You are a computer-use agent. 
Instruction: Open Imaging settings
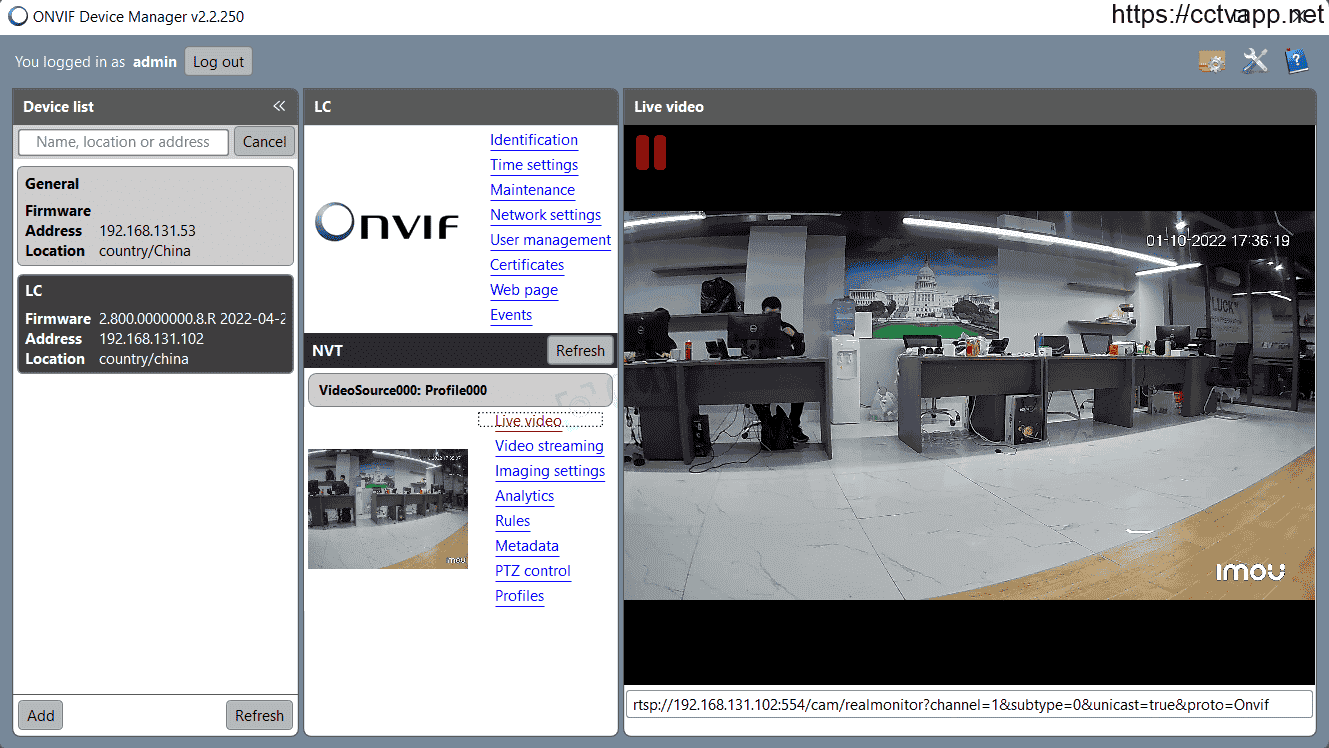click(550, 471)
